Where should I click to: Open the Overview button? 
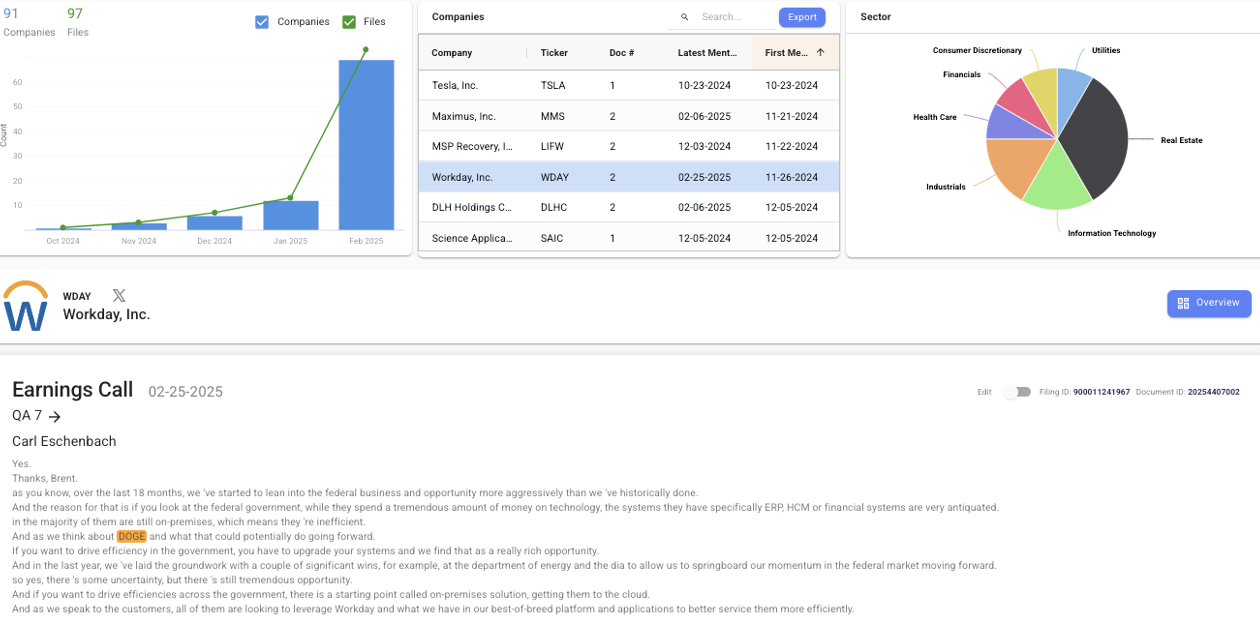pyautogui.click(x=1208, y=303)
